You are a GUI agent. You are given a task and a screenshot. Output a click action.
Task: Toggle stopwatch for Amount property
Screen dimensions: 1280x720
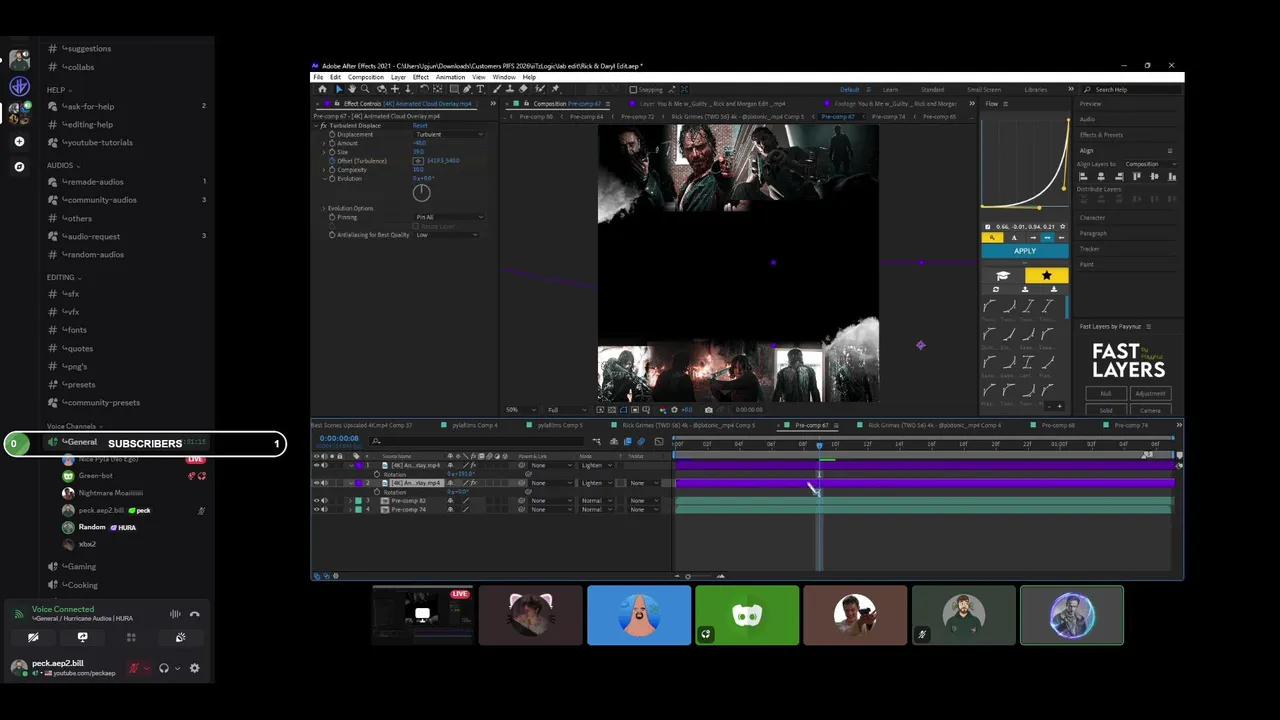332,143
